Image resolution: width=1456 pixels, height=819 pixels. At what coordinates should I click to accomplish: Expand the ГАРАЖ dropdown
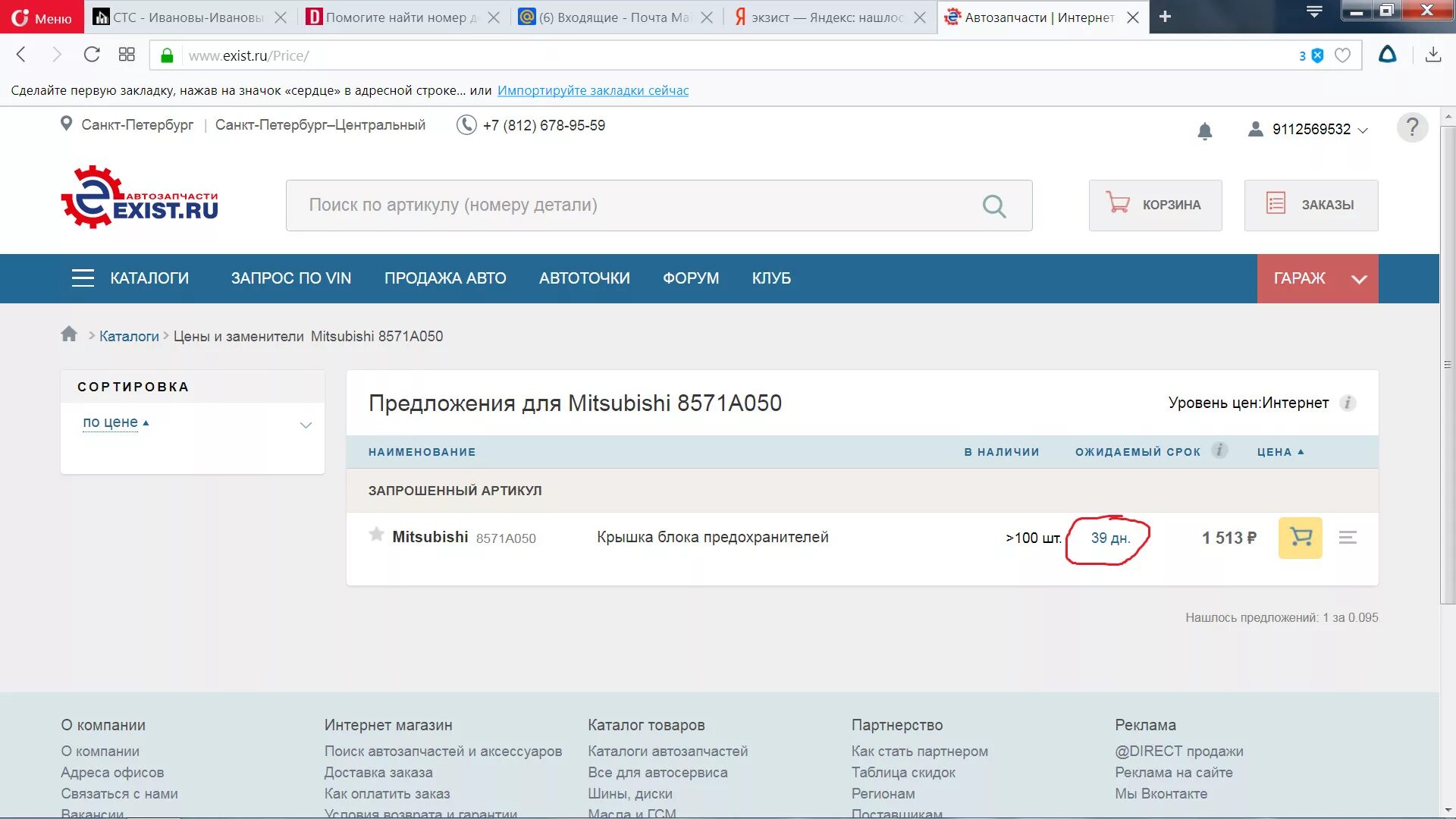tap(1359, 279)
